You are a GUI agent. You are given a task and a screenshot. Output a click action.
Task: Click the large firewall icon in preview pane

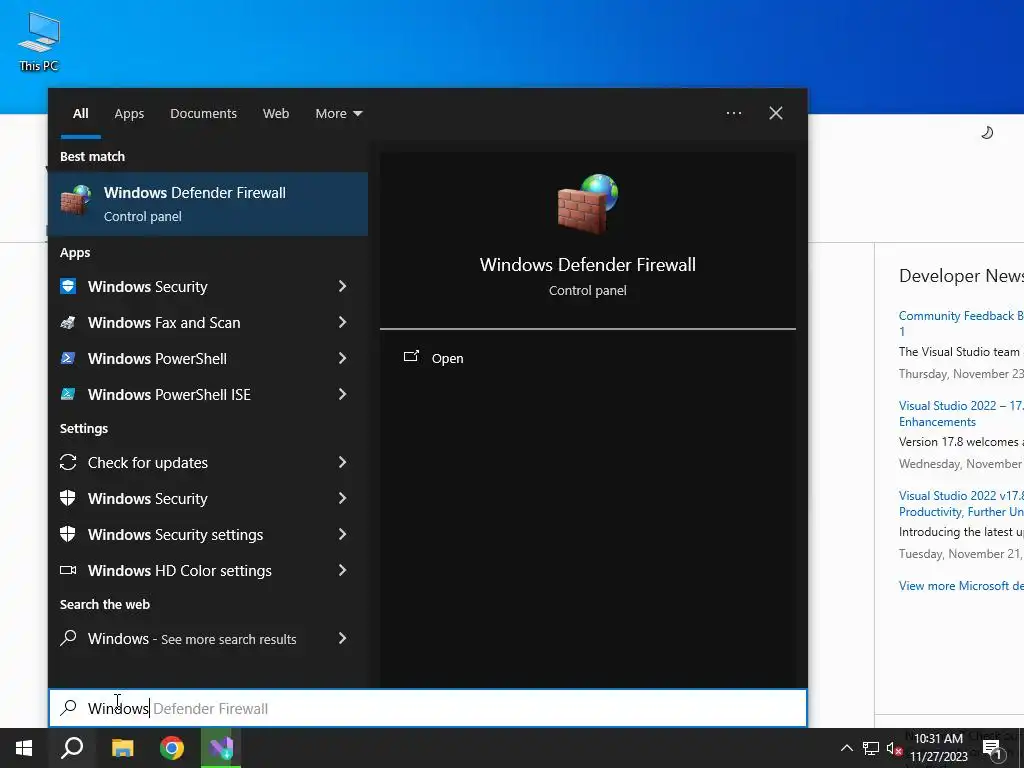(x=587, y=204)
